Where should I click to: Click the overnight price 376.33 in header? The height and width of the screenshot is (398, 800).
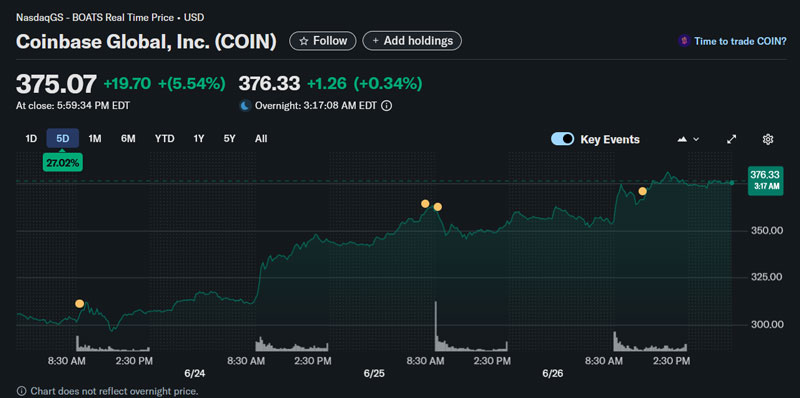269,84
